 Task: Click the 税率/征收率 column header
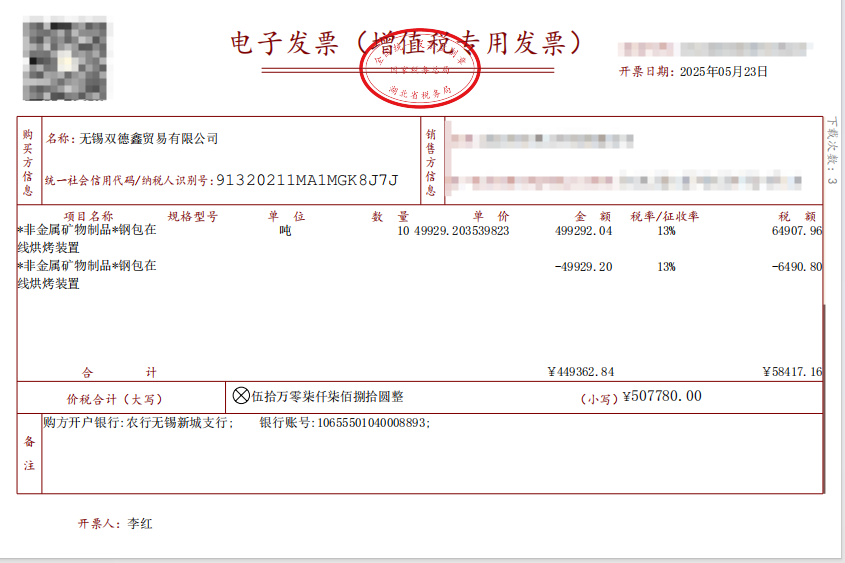(665, 217)
